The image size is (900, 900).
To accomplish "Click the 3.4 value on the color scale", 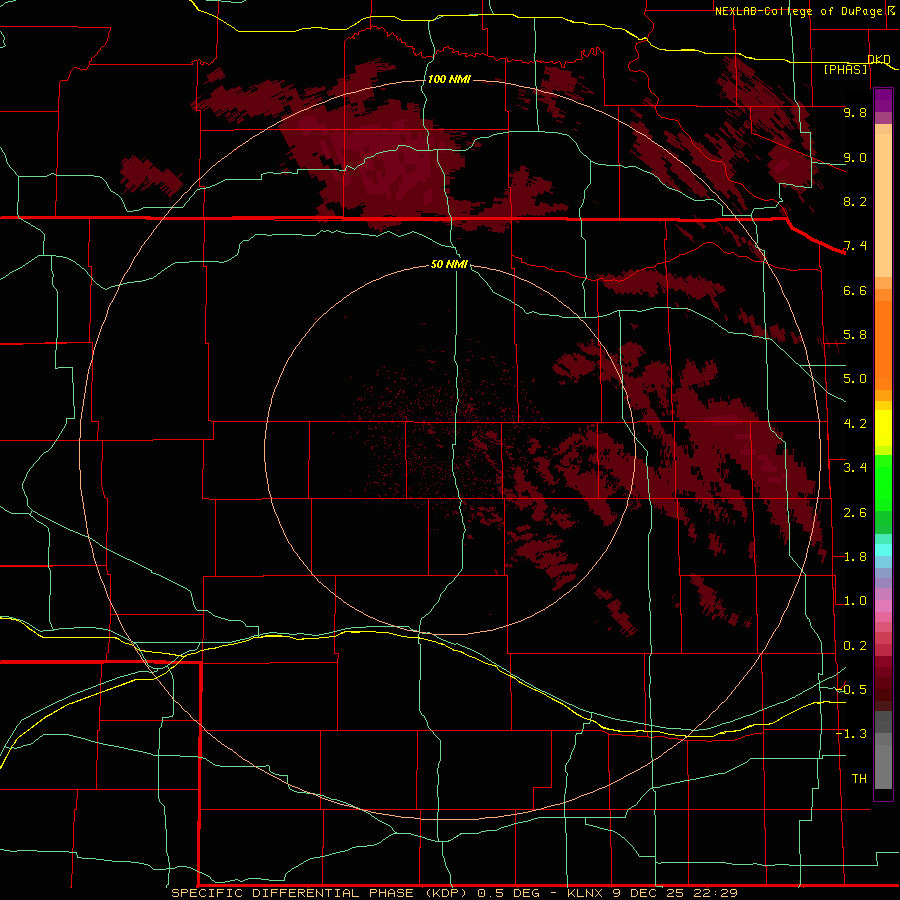I will pos(855,468).
